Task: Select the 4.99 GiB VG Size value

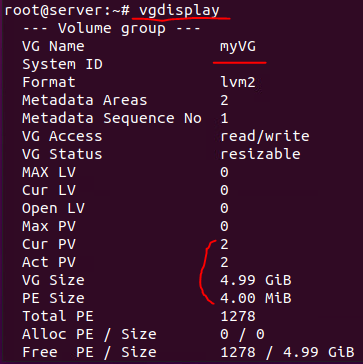Action: [256, 280]
